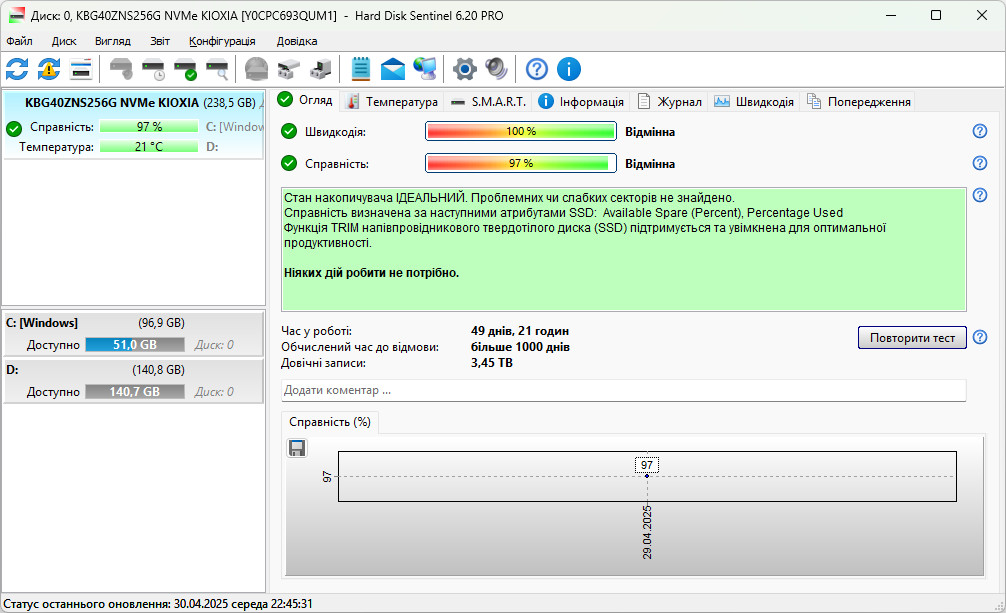Viewport: 1006px width, 613px height.
Task: Click the refresh icon with warning triangle
Action: pyautogui.click(x=49, y=69)
